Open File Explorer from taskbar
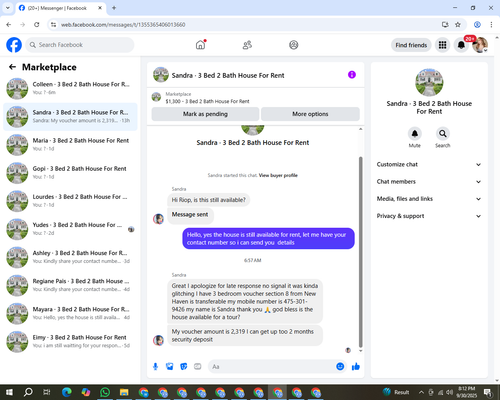500x400 pixels. coord(124,392)
